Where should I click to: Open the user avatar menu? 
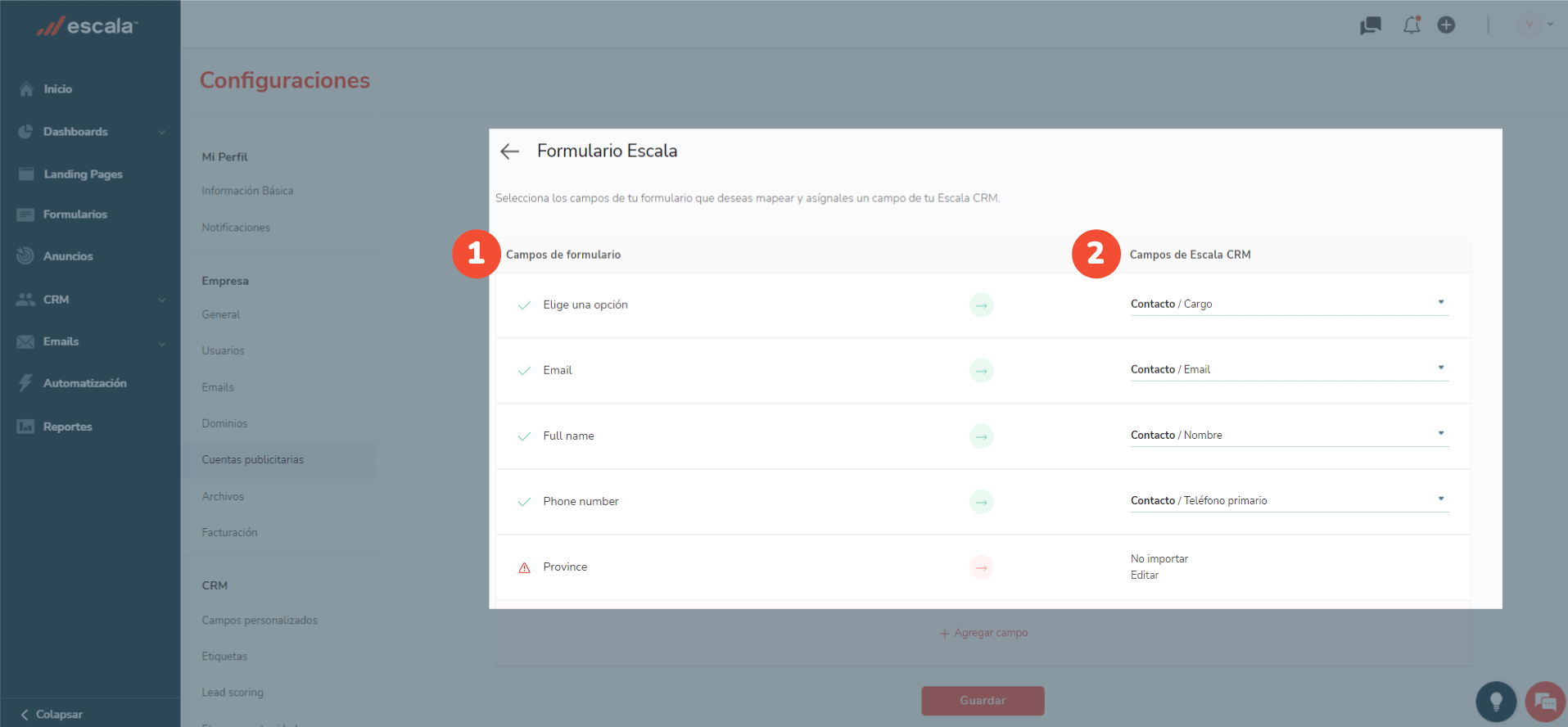click(x=1529, y=24)
